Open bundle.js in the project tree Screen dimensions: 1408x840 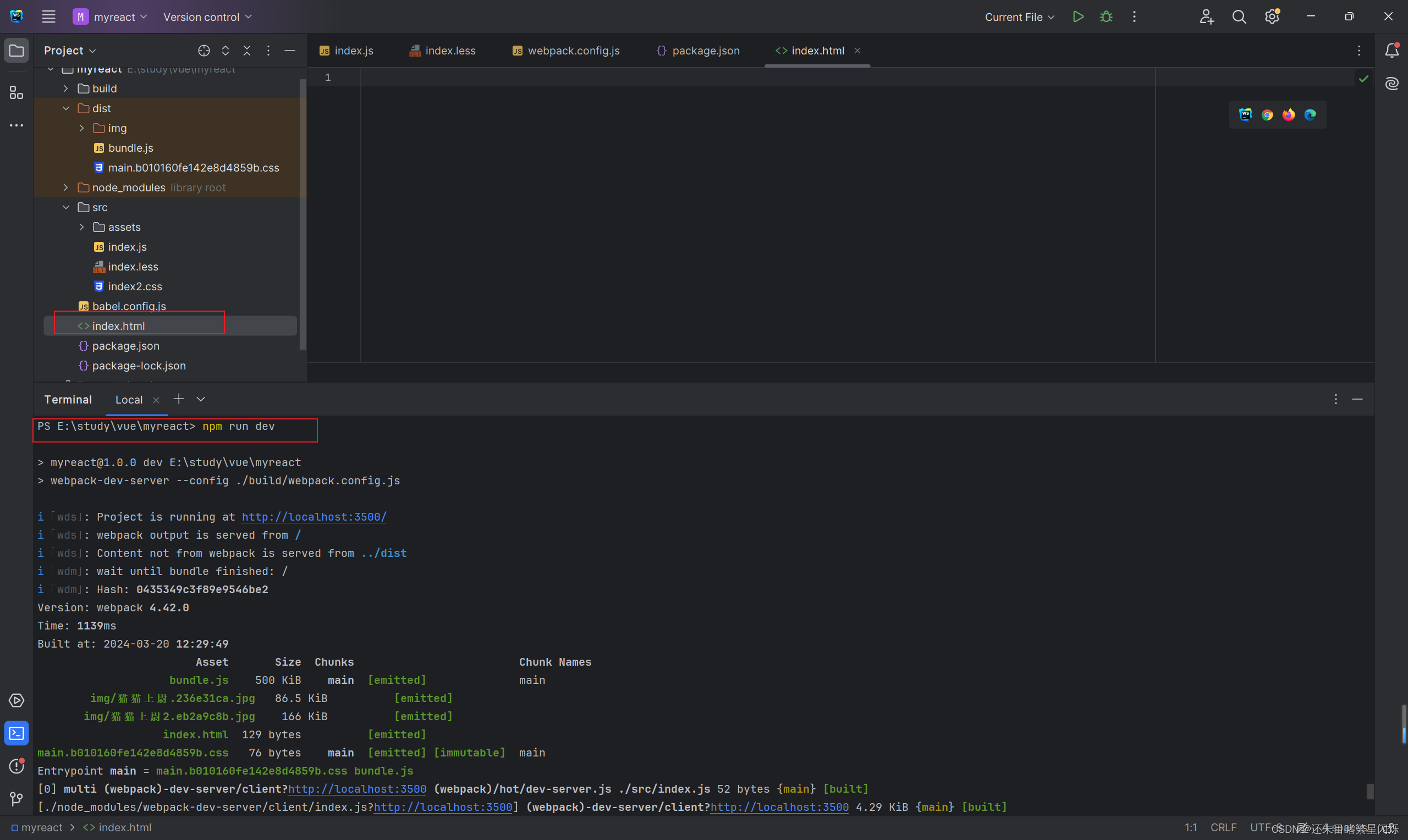(130, 148)
